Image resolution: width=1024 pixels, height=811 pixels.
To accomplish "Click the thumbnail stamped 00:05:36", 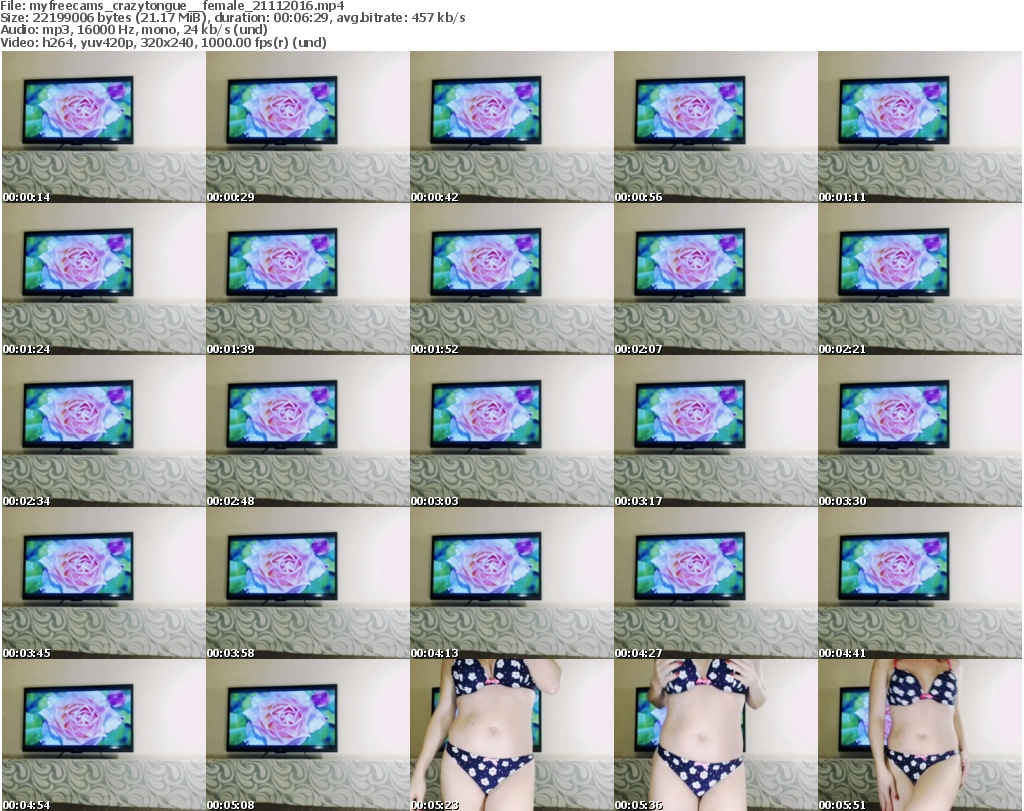I will click(x=715, y=735).
